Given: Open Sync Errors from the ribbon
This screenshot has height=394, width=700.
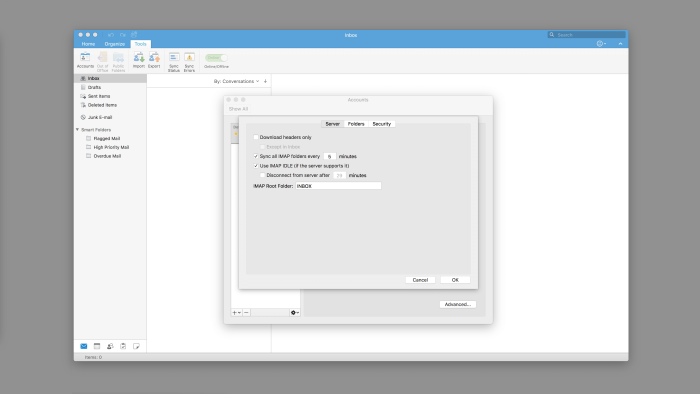Looking at the screenshot, I should [189, 62].
